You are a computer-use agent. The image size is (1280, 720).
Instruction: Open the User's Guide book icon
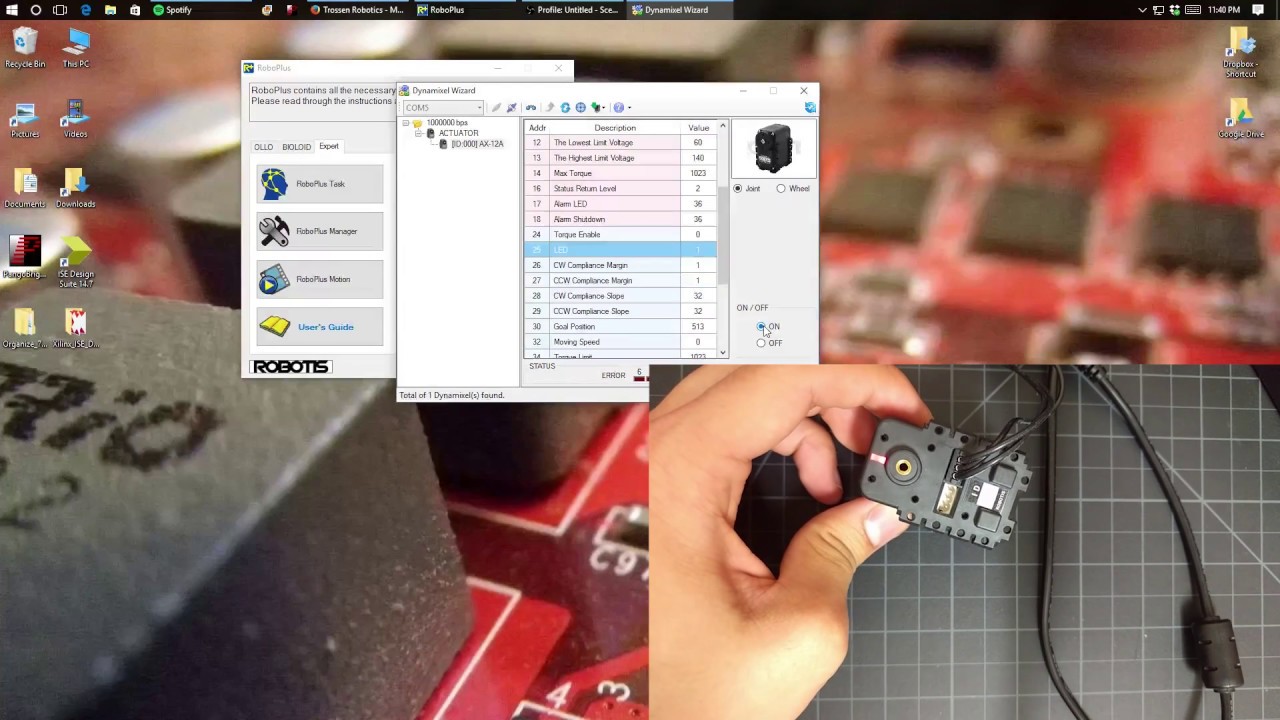coord(274,327)
